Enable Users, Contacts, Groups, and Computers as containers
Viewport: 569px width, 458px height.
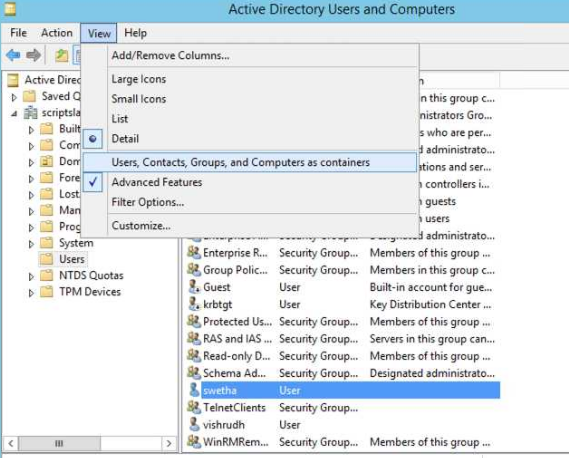[x=250, y=162]
